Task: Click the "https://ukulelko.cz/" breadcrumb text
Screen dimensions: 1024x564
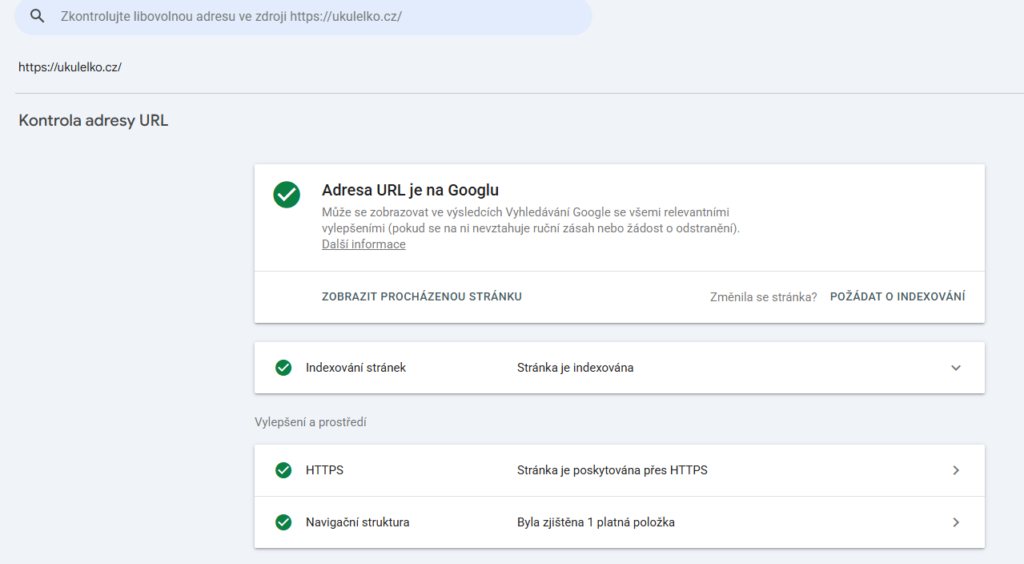Action: coord(70,67)
